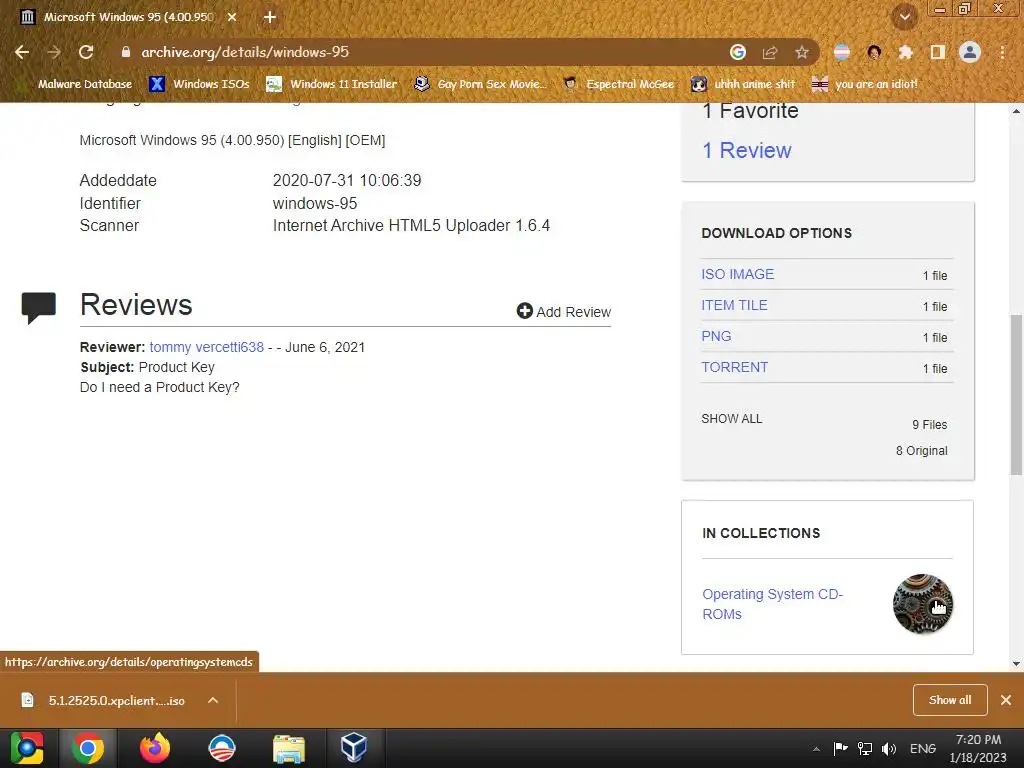Click the Reviews speech bubble icon
Image resolution: width=1024 pixels, height=768 pixels.
tap(39, 308)
